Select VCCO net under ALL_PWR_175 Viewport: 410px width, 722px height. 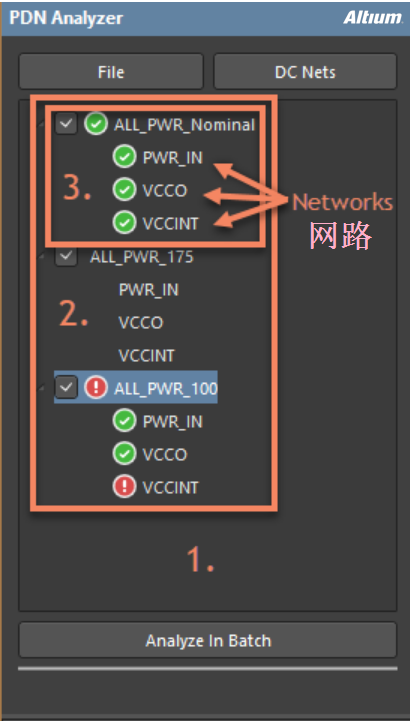click(x=141, y=323)
